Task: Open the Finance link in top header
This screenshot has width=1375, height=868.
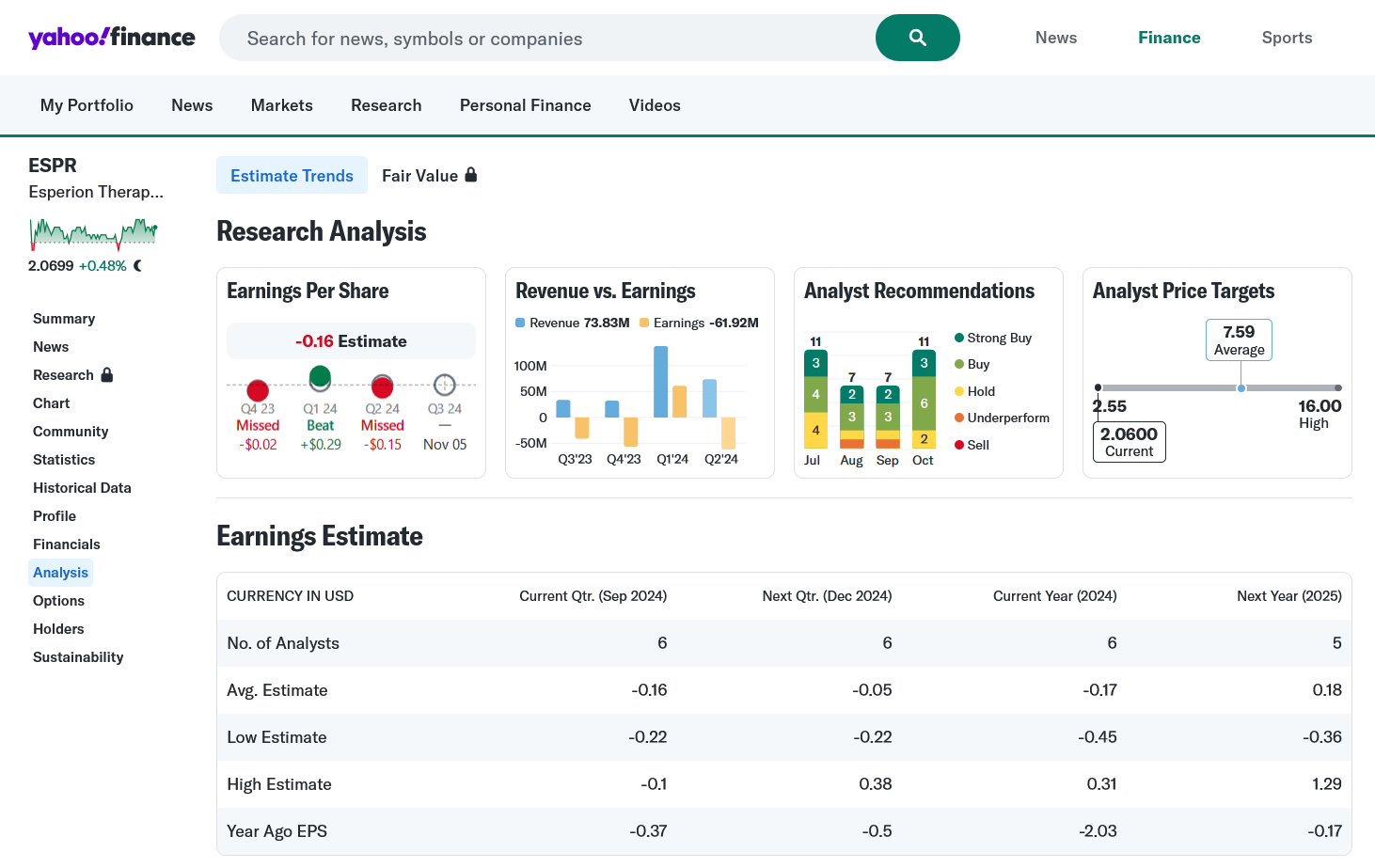Action: click(x=1169, y=38)
